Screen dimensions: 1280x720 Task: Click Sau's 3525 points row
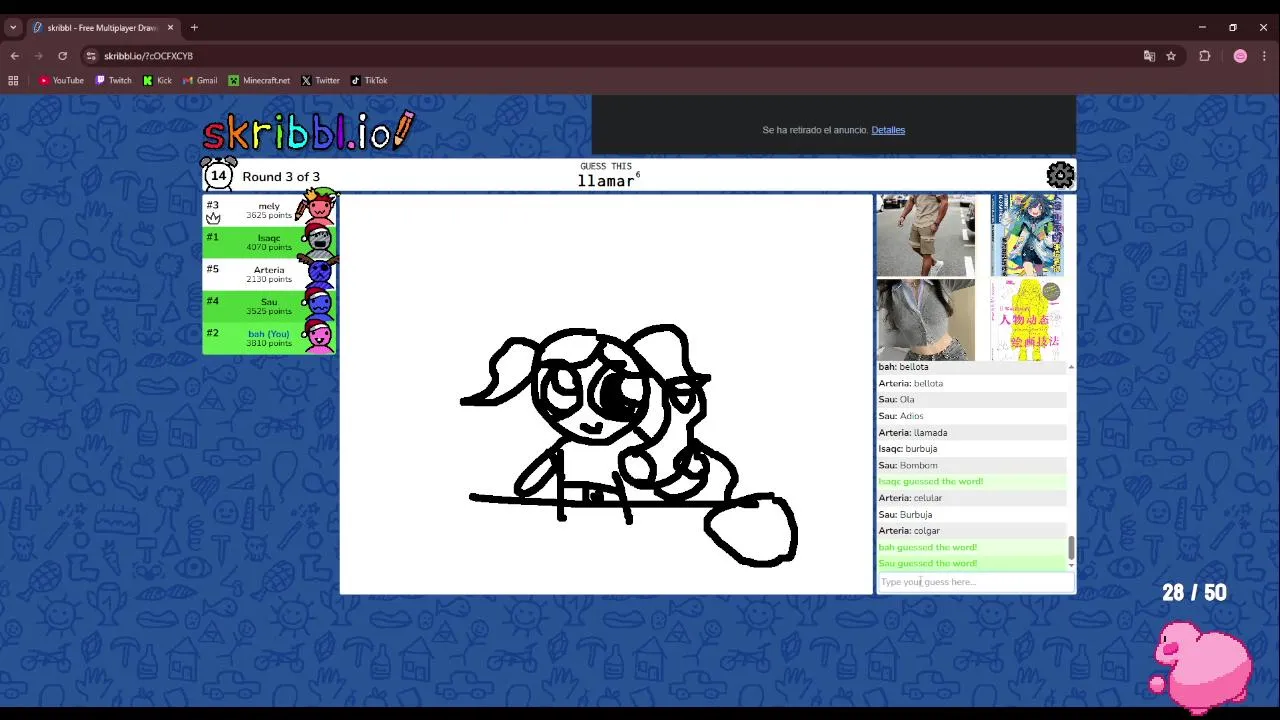click(x=269, y=306)
